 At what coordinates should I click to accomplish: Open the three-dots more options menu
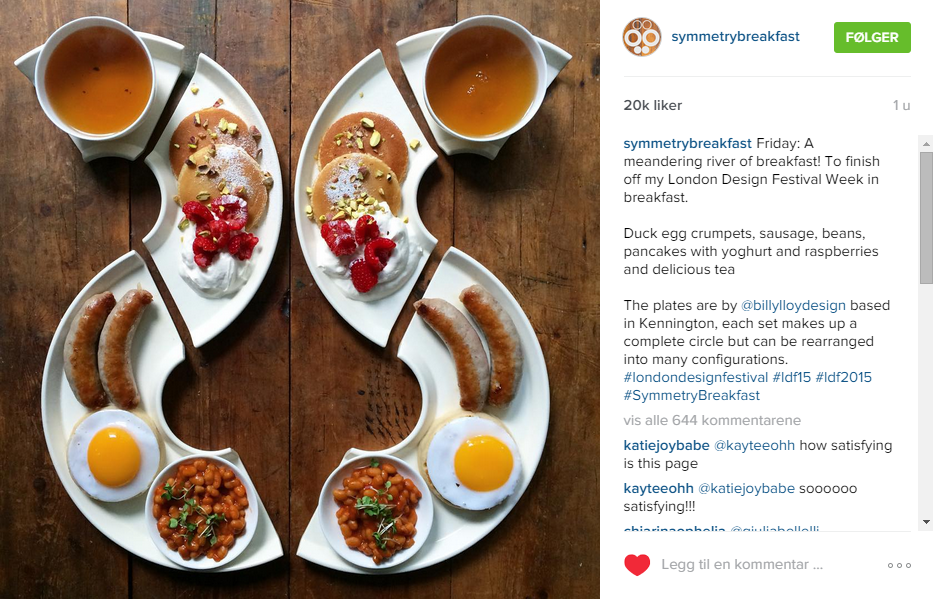(899, 565)
